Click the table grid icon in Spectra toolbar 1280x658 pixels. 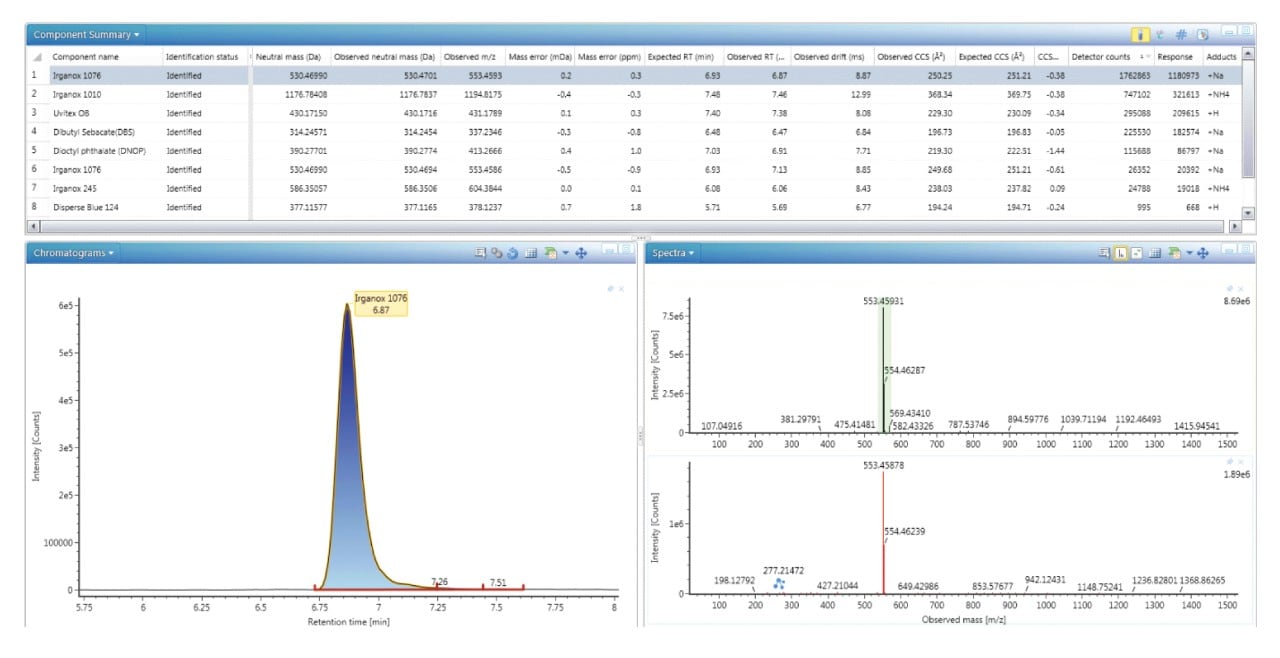pos(1155,253)
